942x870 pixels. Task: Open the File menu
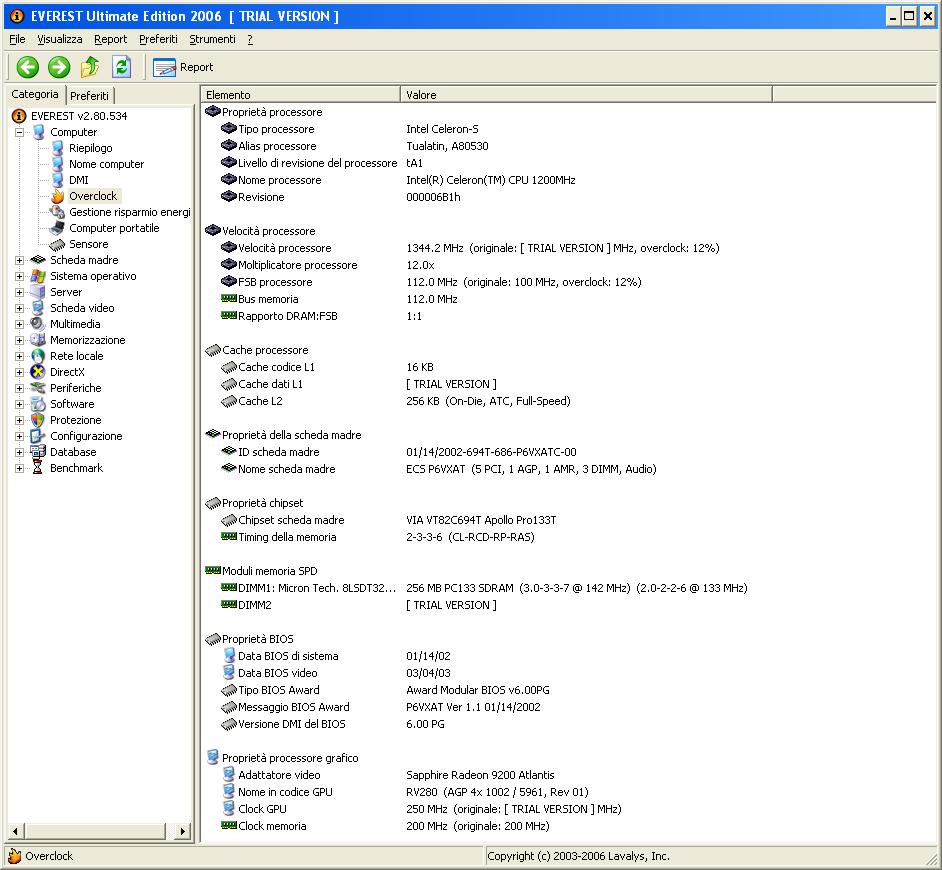click(x=17, y=39)
